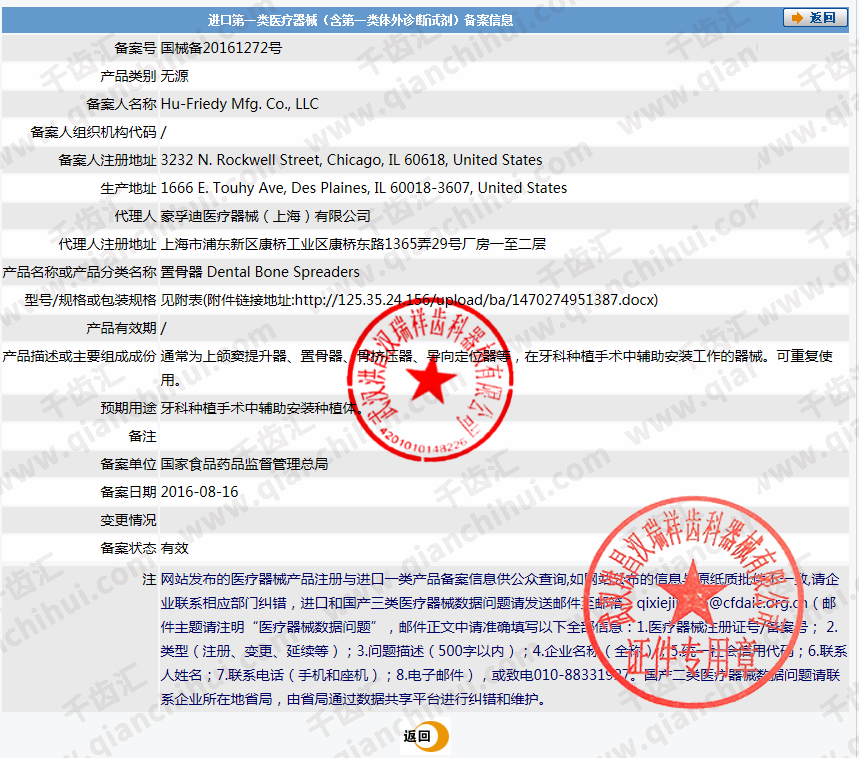Click the filing date 2016-08-16
The image size is (859, 758).
tap(200, 492)
